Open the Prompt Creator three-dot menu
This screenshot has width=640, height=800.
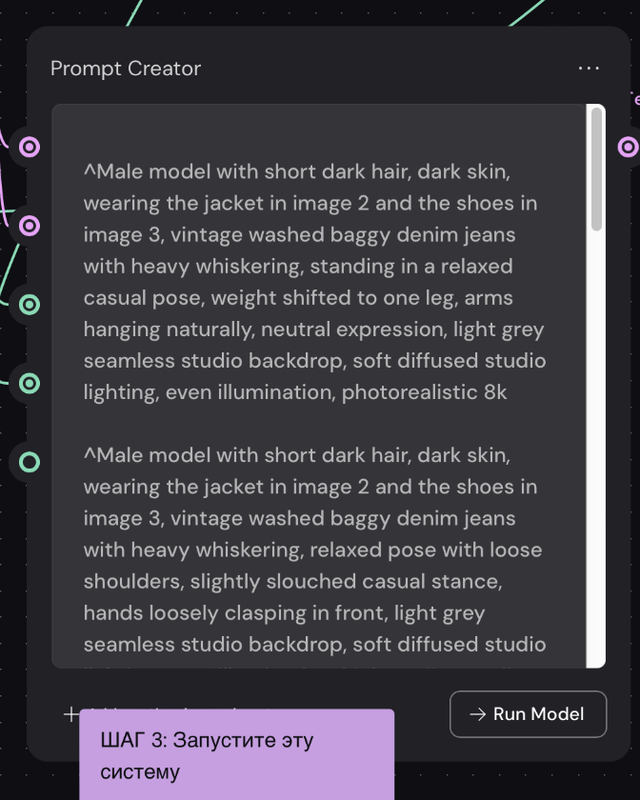coord(589,68)
